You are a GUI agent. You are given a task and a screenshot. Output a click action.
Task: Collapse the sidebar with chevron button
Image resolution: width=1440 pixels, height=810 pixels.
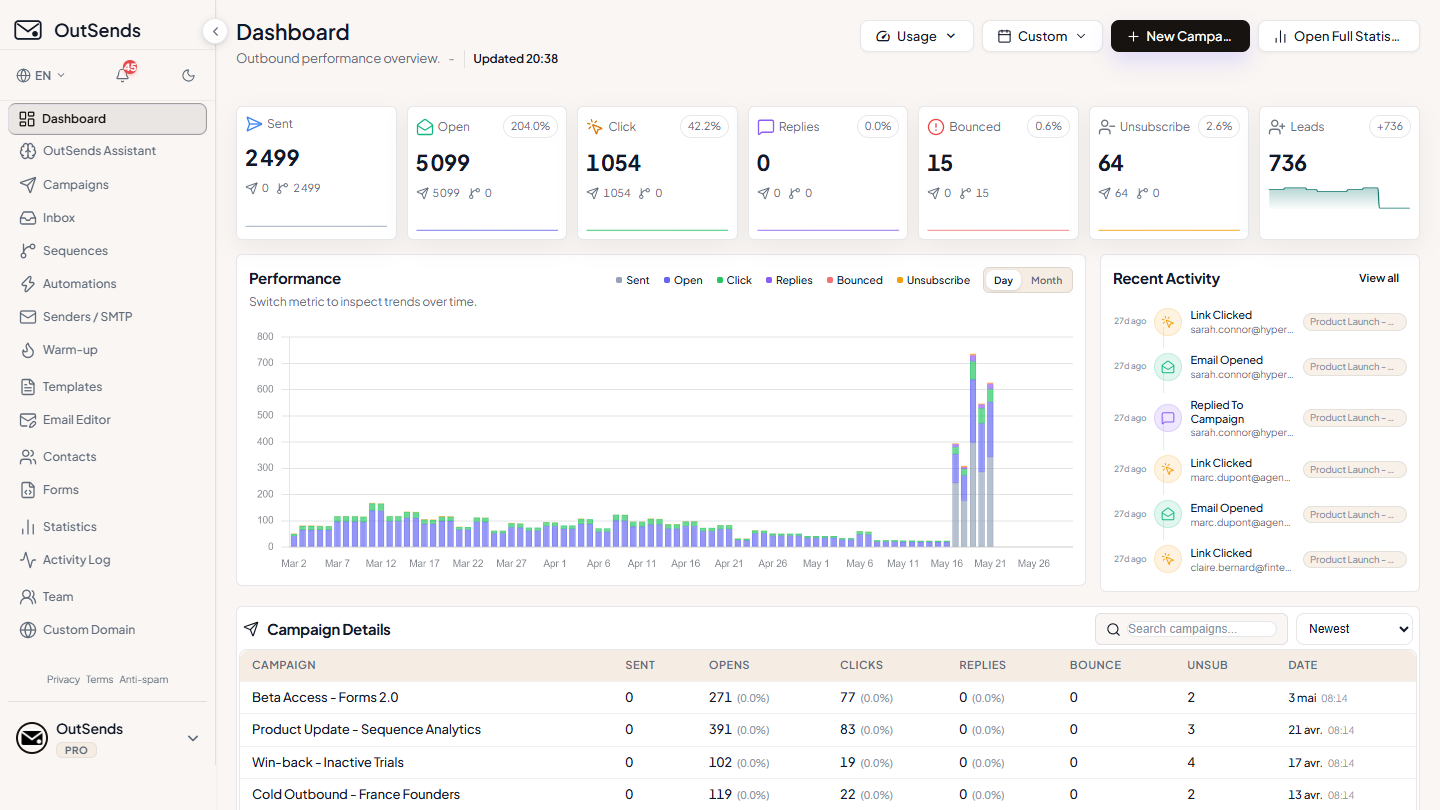(215, 32)
